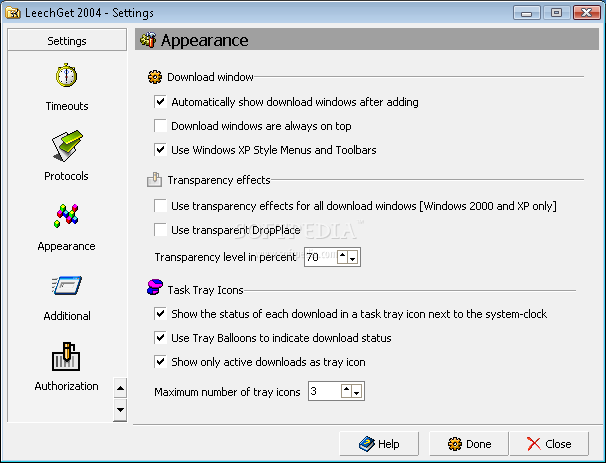Click the Appearance header icon

pyautogui.click(x=148, y=40)
